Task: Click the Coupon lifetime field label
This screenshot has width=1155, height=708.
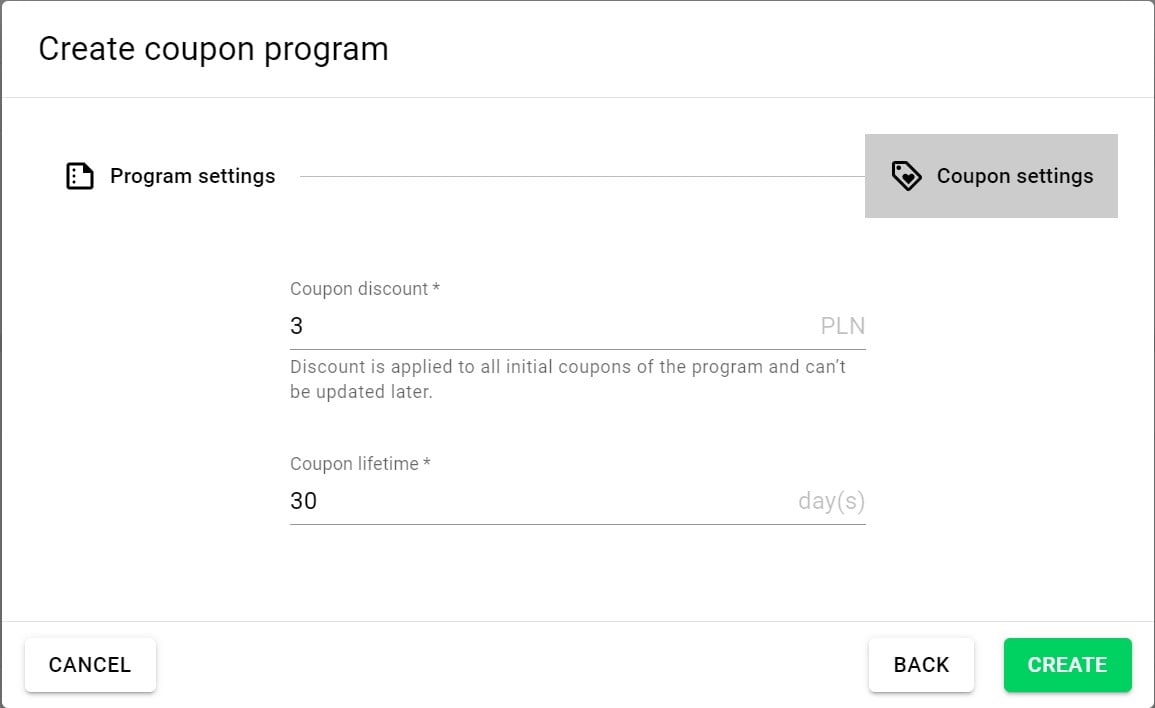Action: (x=354, y=464)
